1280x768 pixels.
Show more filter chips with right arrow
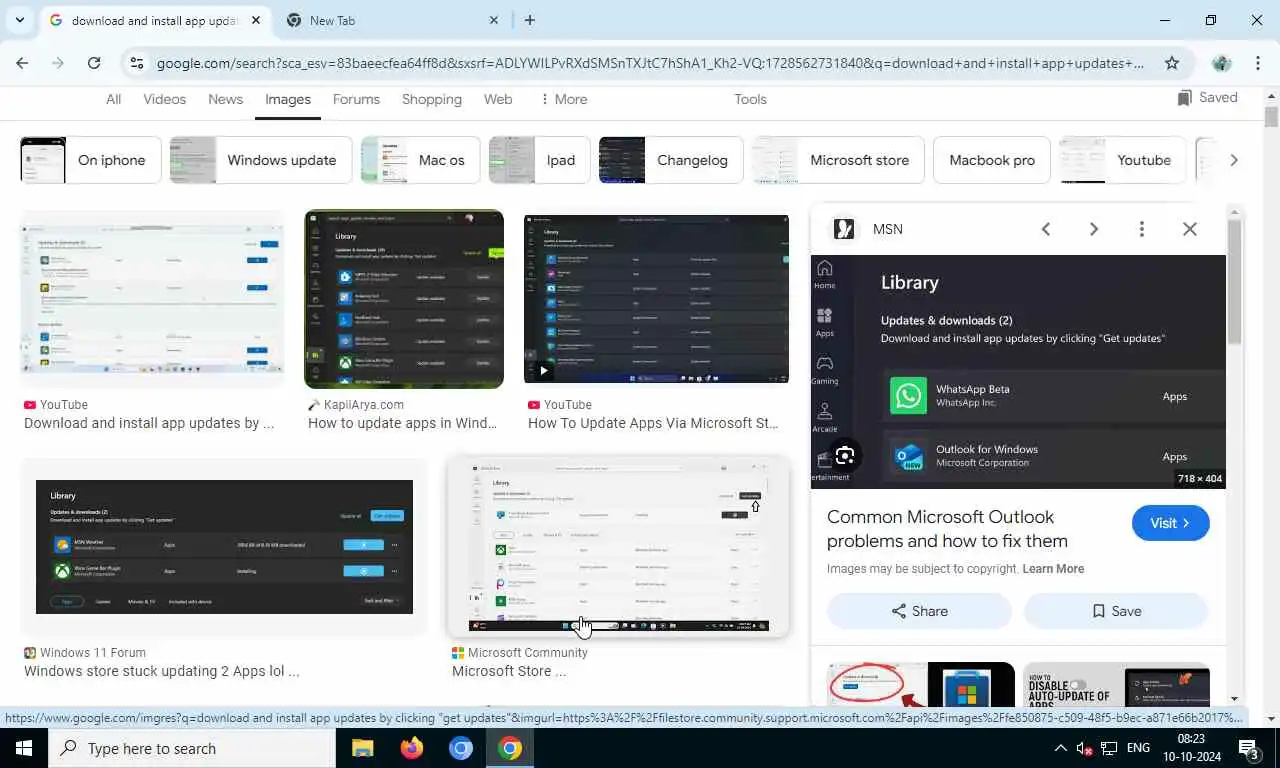[1233, 160]
